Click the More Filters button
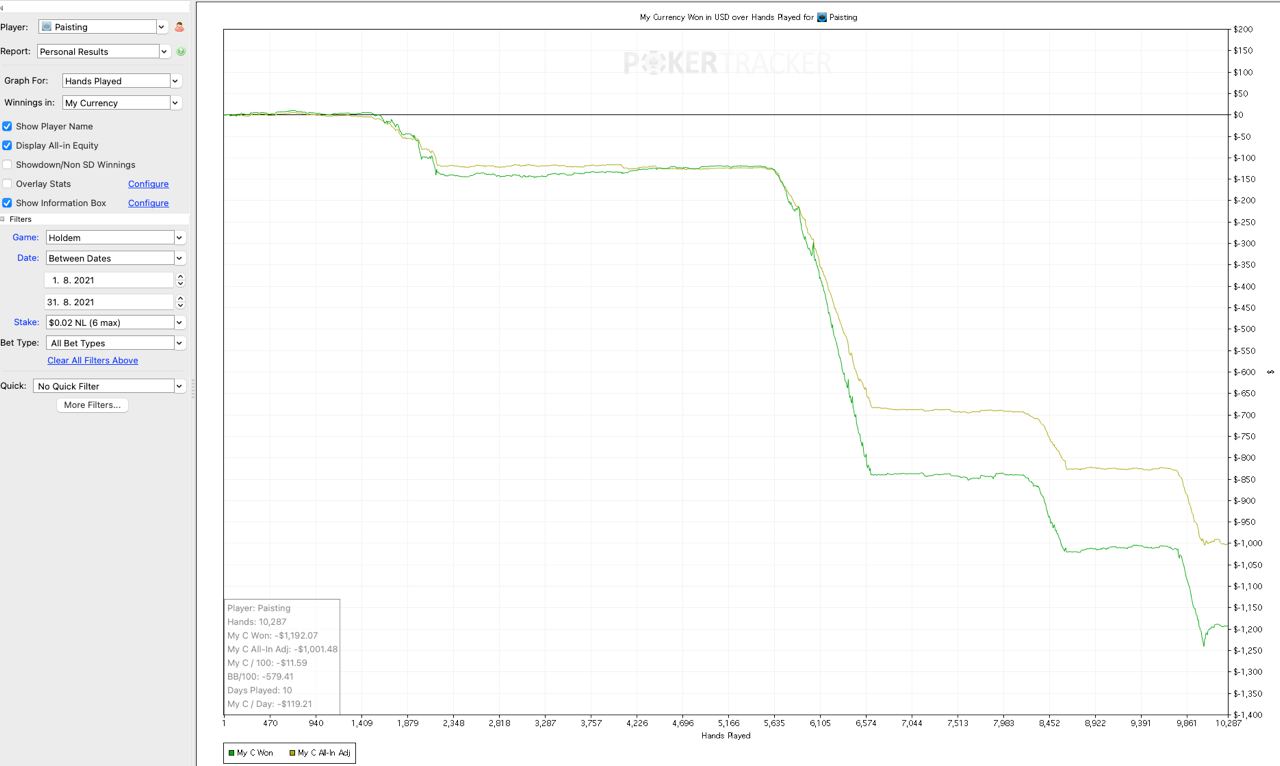Image resolution: width=1280 pixels, height=766 pixels. (92, 405)
